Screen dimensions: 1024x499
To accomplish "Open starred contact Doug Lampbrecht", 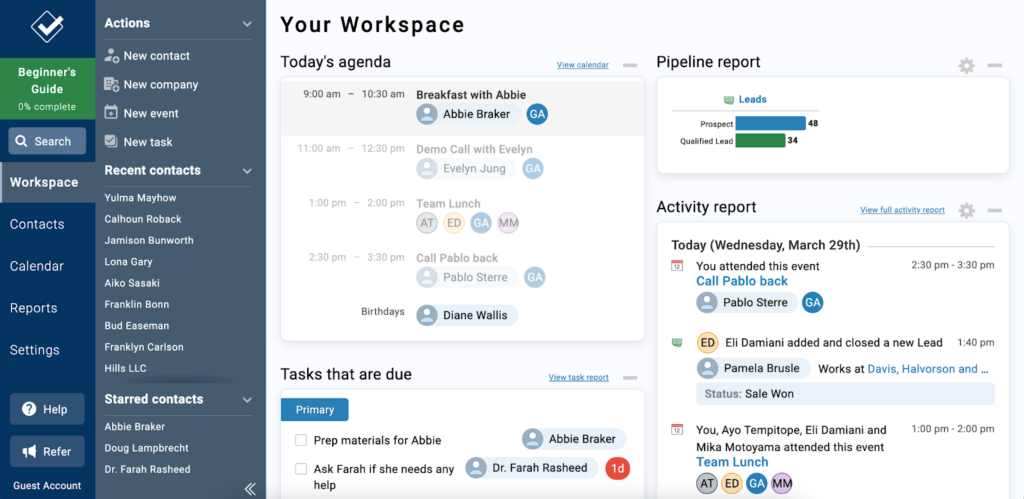I will point(147,448).
